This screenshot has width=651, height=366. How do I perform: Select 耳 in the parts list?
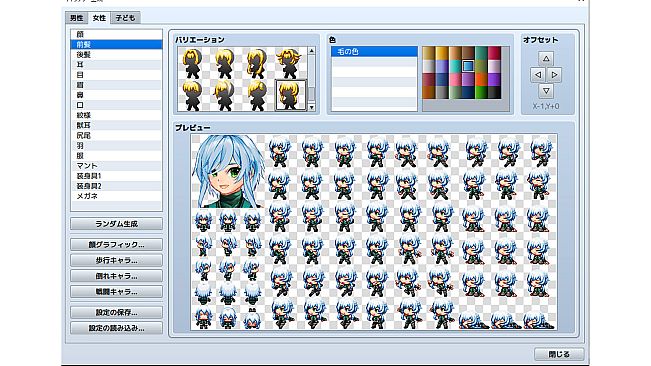tap(116, 65)
